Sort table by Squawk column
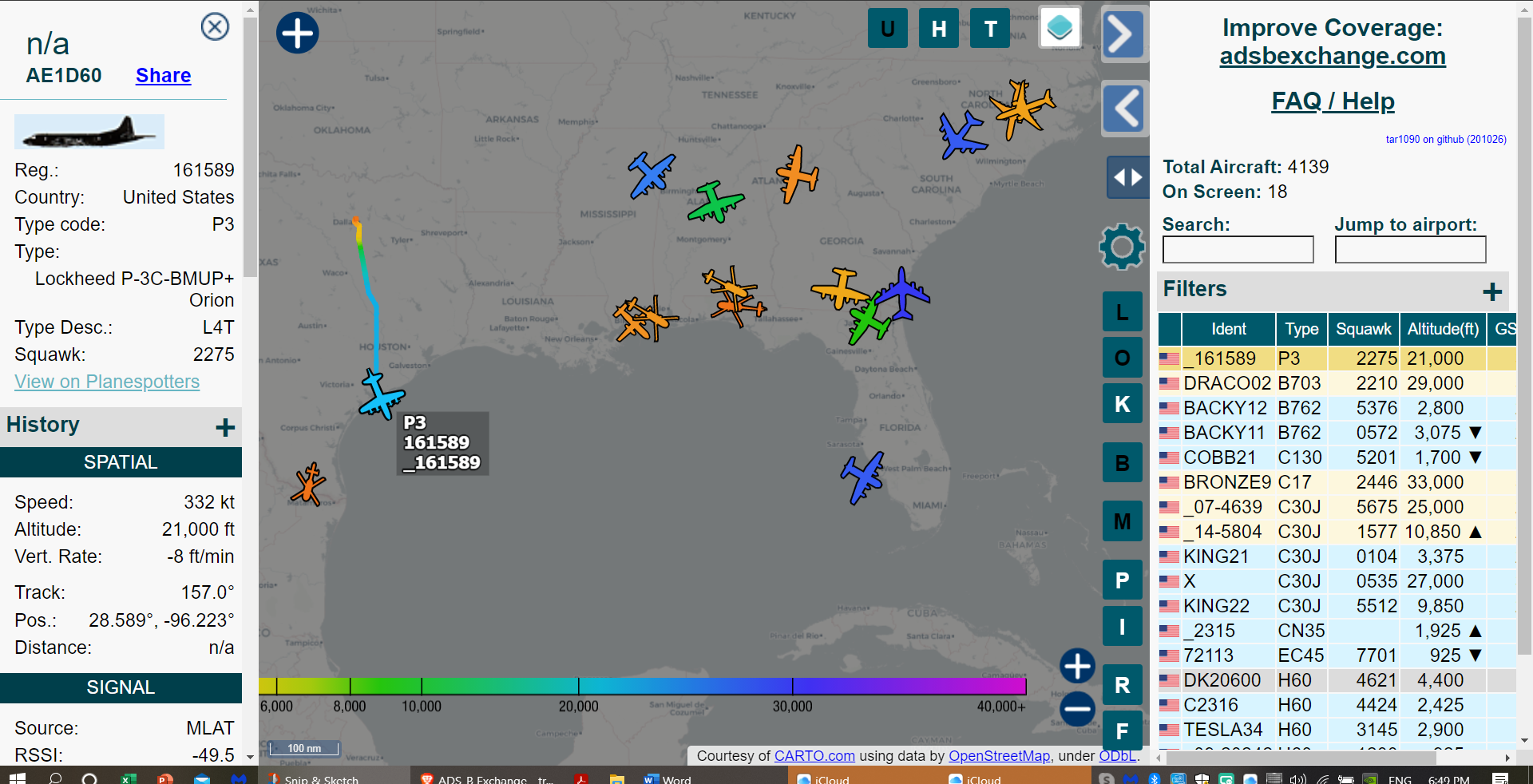 [1363, 329]
